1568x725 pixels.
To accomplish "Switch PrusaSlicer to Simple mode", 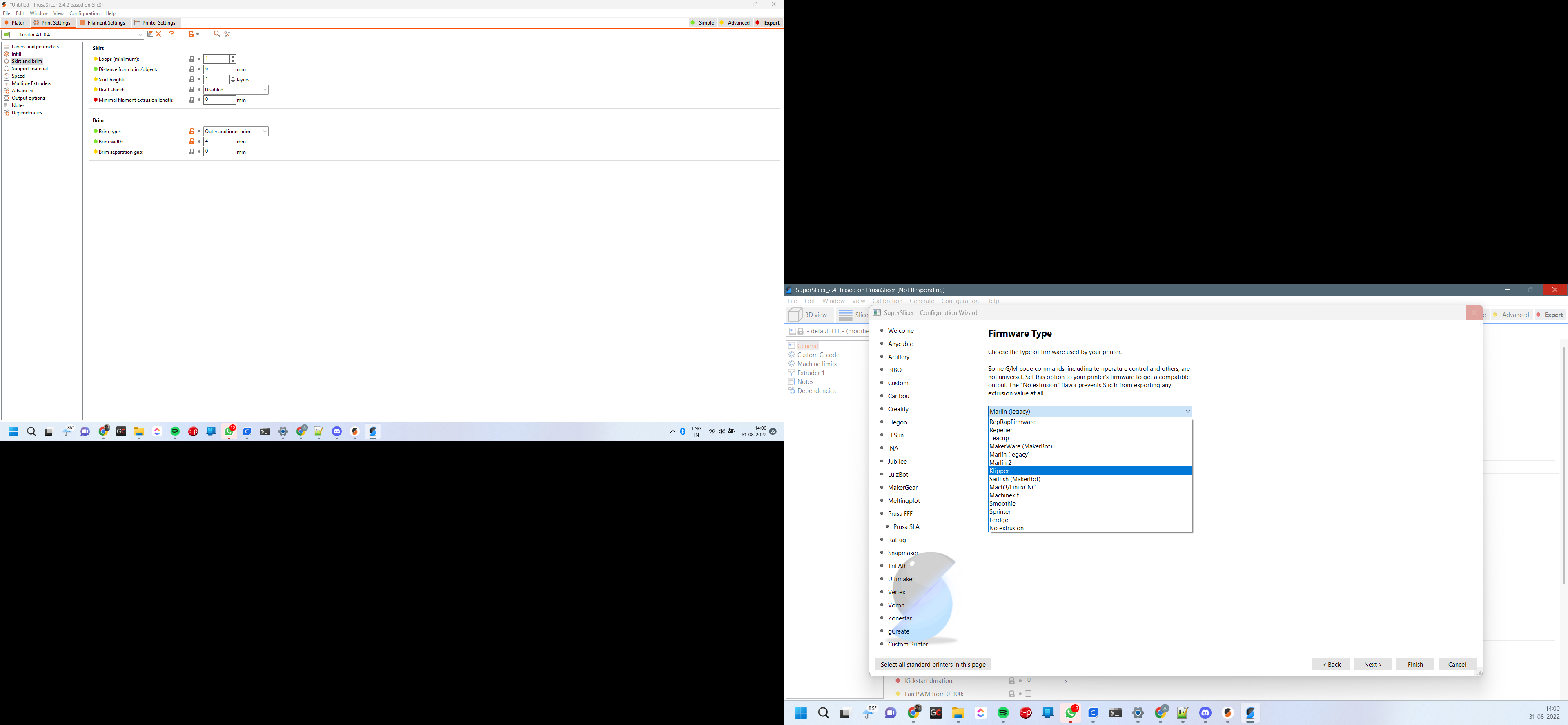I will pos(703,22).
